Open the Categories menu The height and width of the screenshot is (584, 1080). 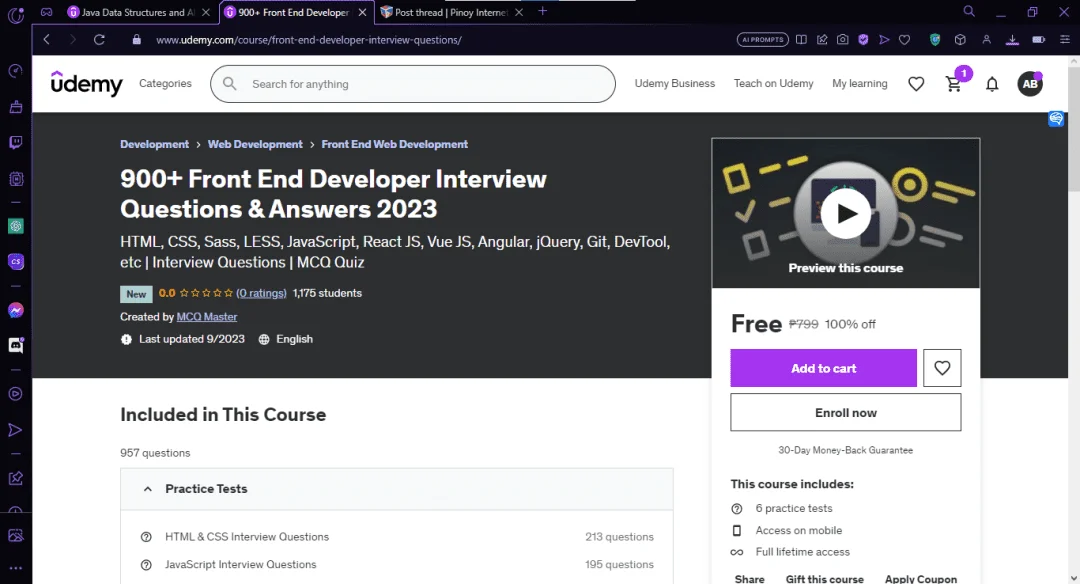pos(165,83)
